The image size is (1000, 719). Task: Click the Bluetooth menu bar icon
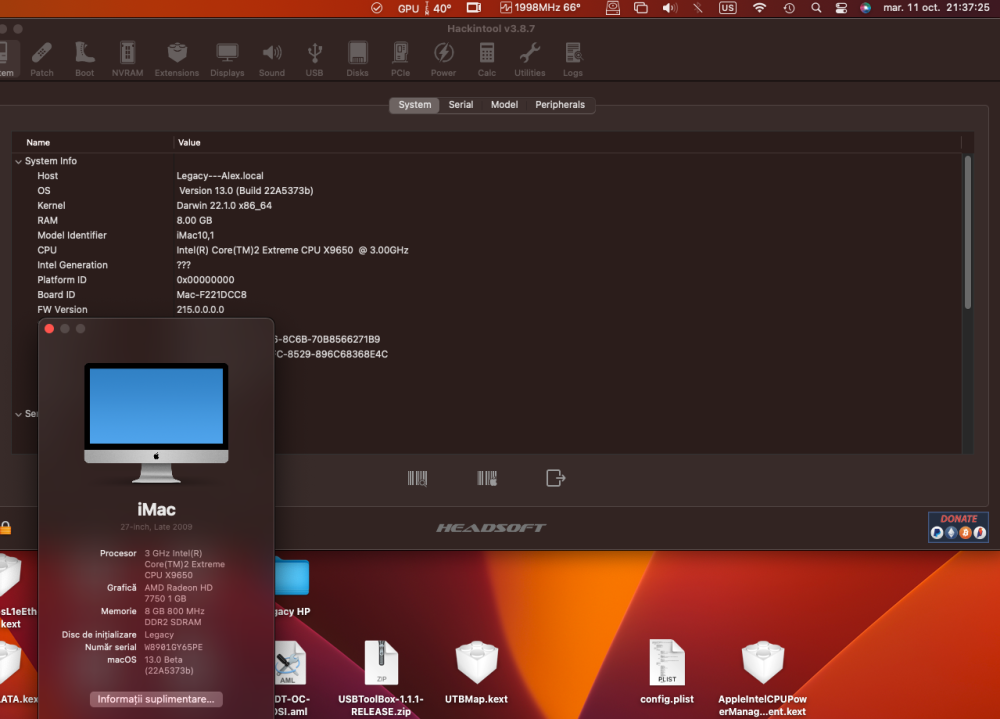(x=698, y=8)
